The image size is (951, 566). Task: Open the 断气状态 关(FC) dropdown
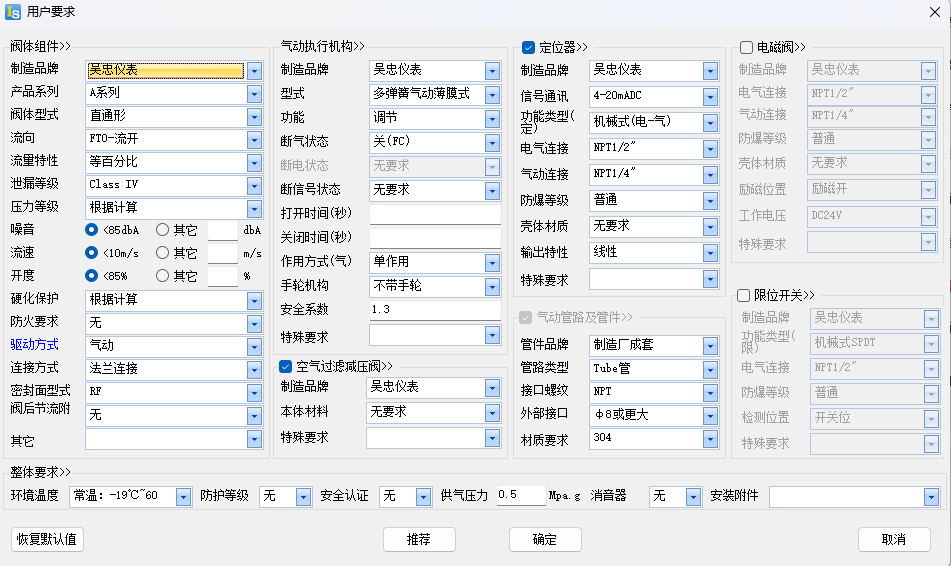tap(492, 141)
